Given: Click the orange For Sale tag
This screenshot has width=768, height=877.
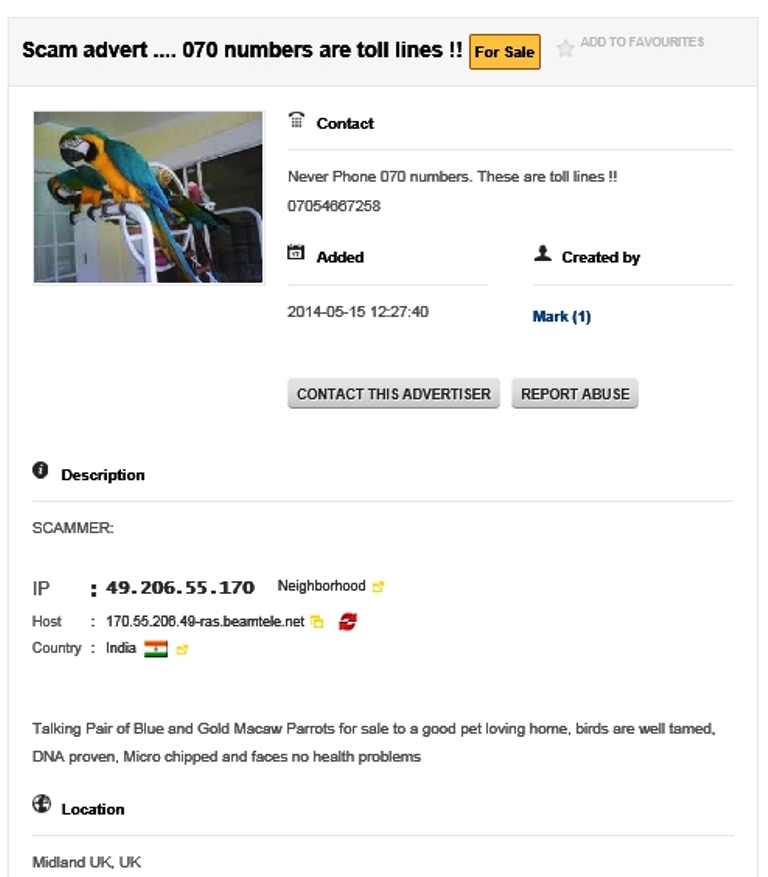Looking at the screenshot, I should click(505, 52).
